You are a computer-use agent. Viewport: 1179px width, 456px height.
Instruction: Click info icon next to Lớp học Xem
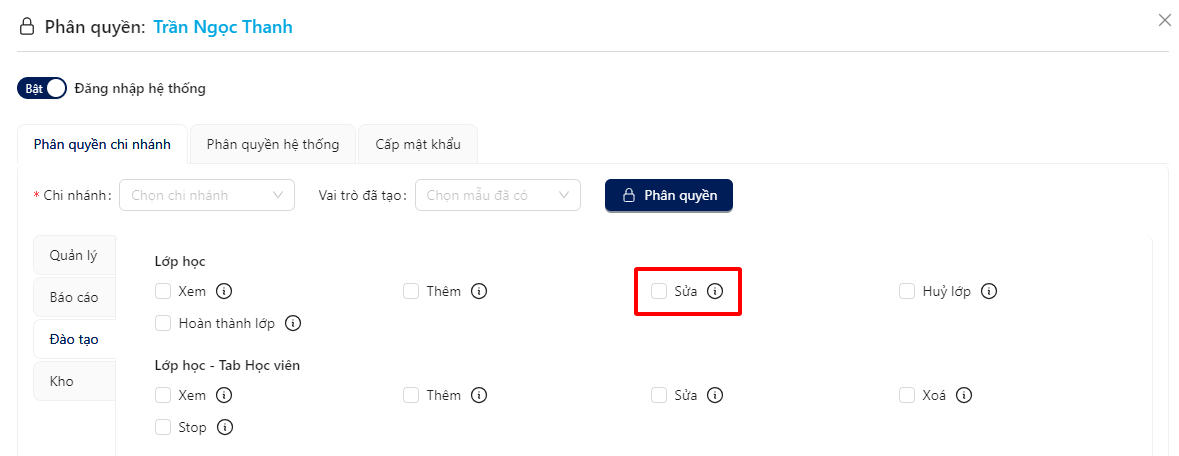tap(223, 291)
